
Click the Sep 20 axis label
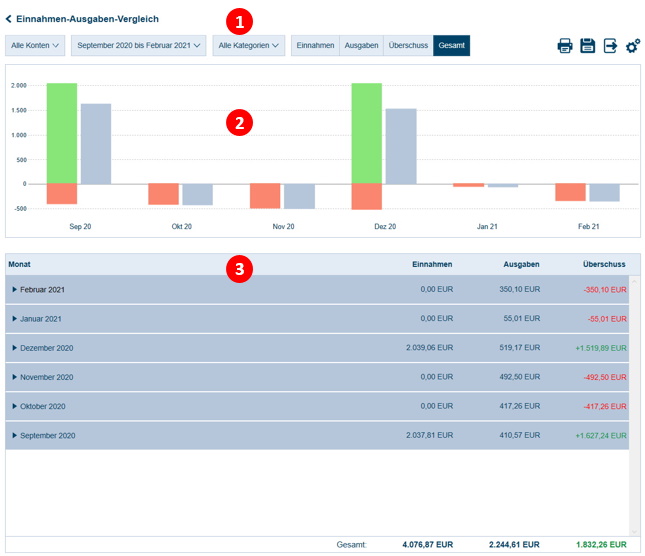tap(80, 227)
